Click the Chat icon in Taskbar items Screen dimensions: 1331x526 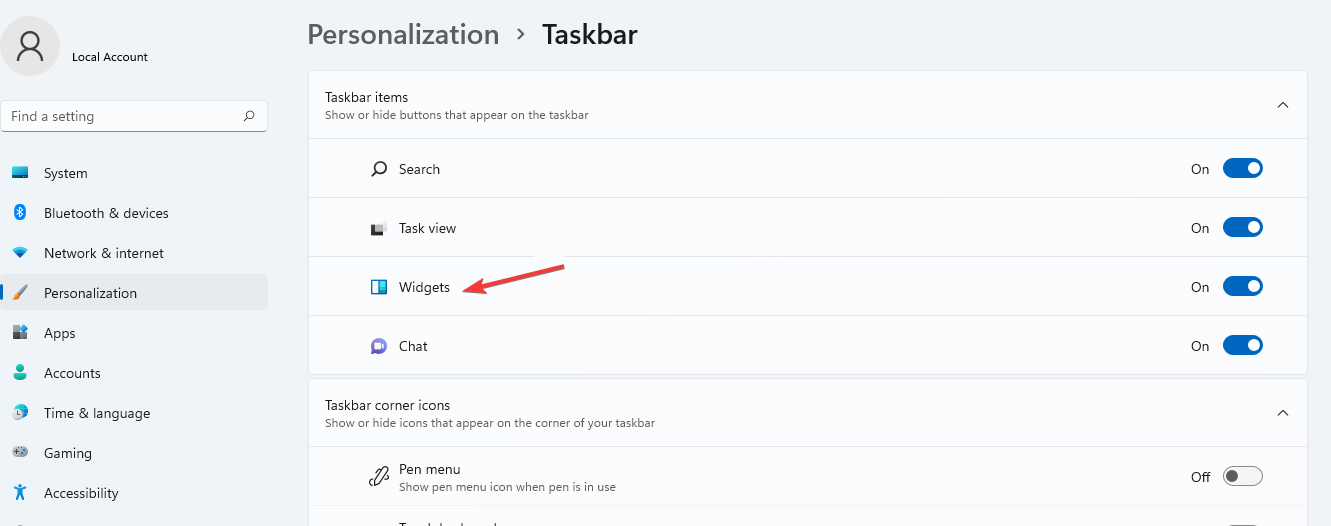(379, 346)
